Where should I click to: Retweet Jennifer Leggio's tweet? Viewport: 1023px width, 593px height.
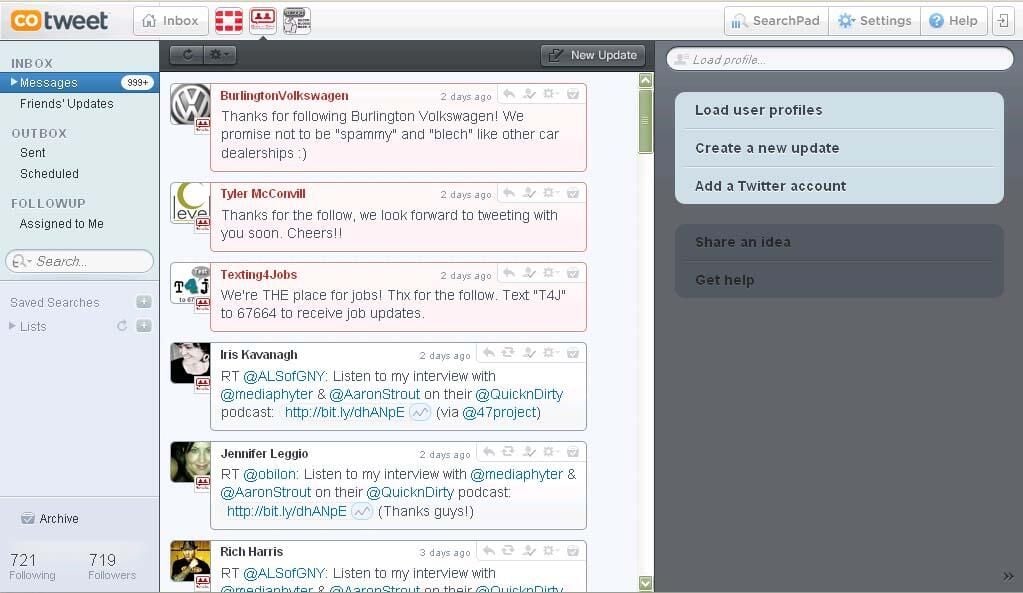pos(508,452)
